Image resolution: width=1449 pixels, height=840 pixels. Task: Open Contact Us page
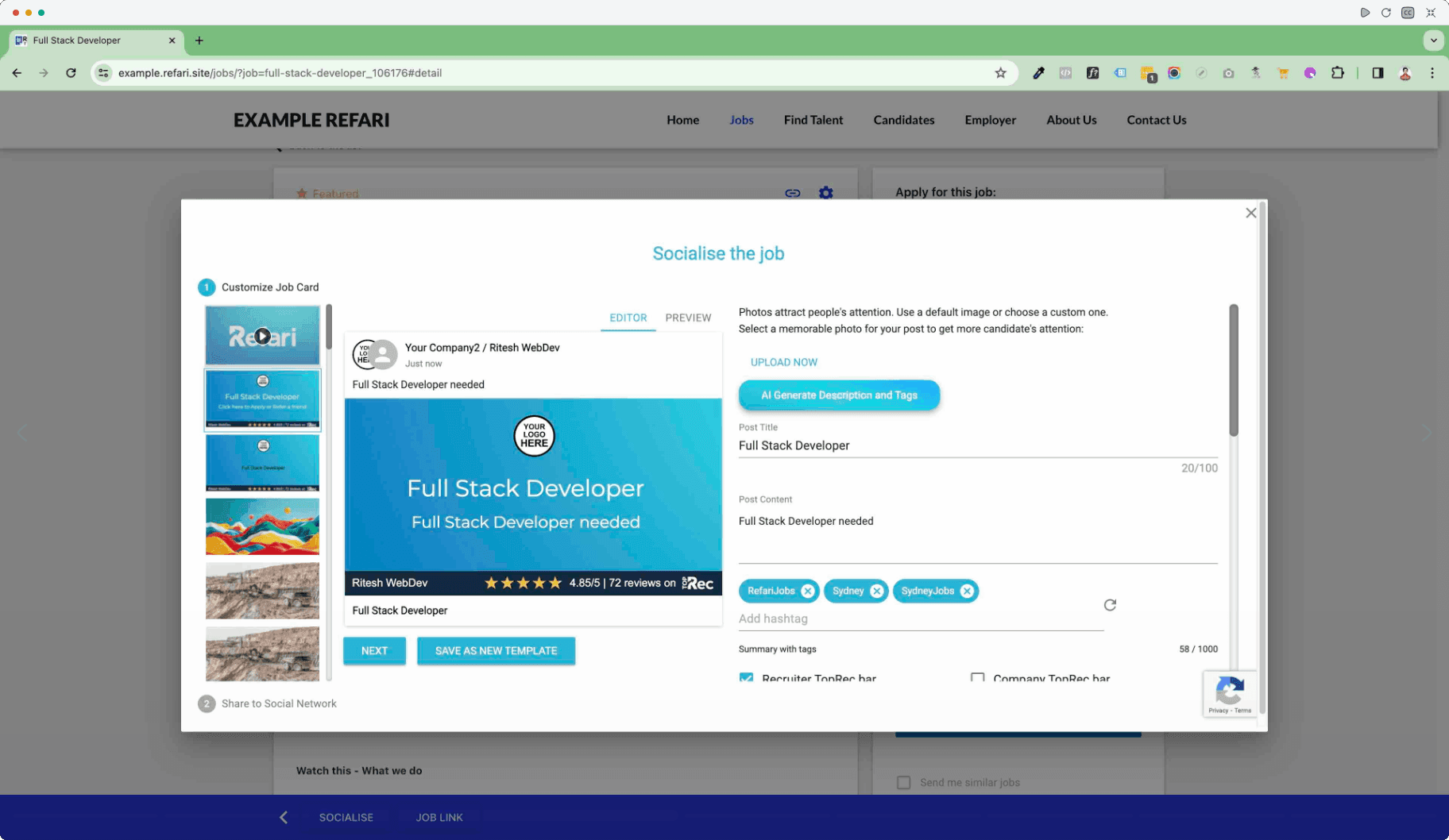point(1156,120)
